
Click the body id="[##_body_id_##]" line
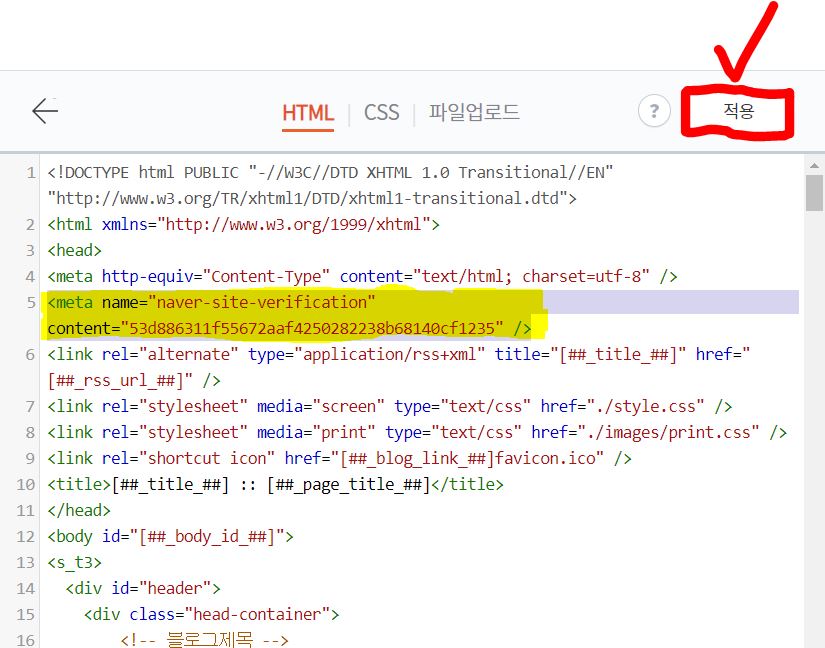(170, 536)
